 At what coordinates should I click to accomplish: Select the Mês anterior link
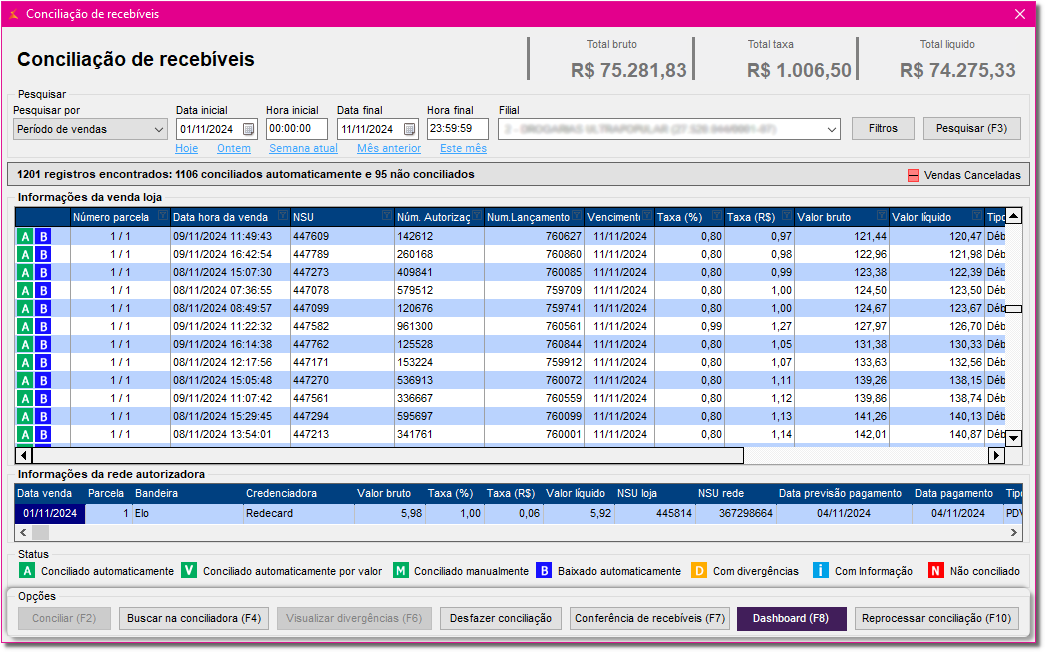coord(389,148)
